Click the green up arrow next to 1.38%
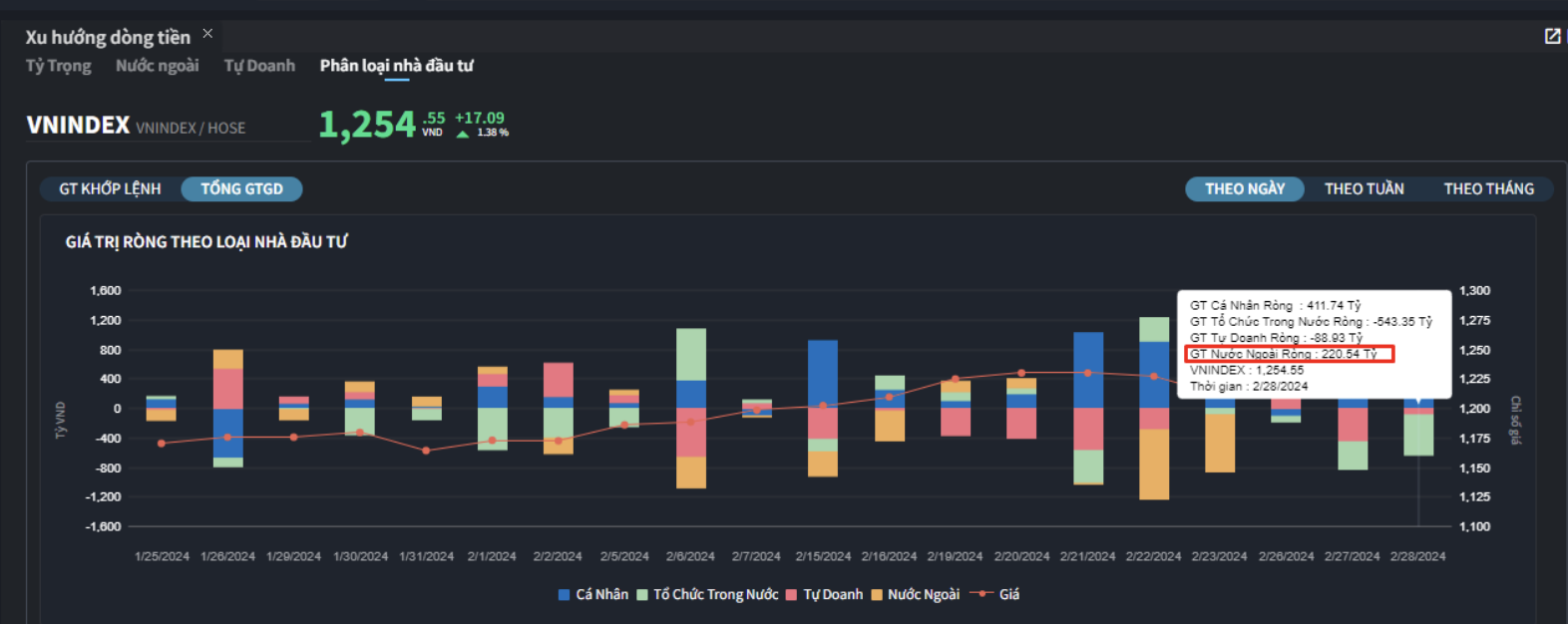This screenshot has width=1568, height=626. coord(463,134)
